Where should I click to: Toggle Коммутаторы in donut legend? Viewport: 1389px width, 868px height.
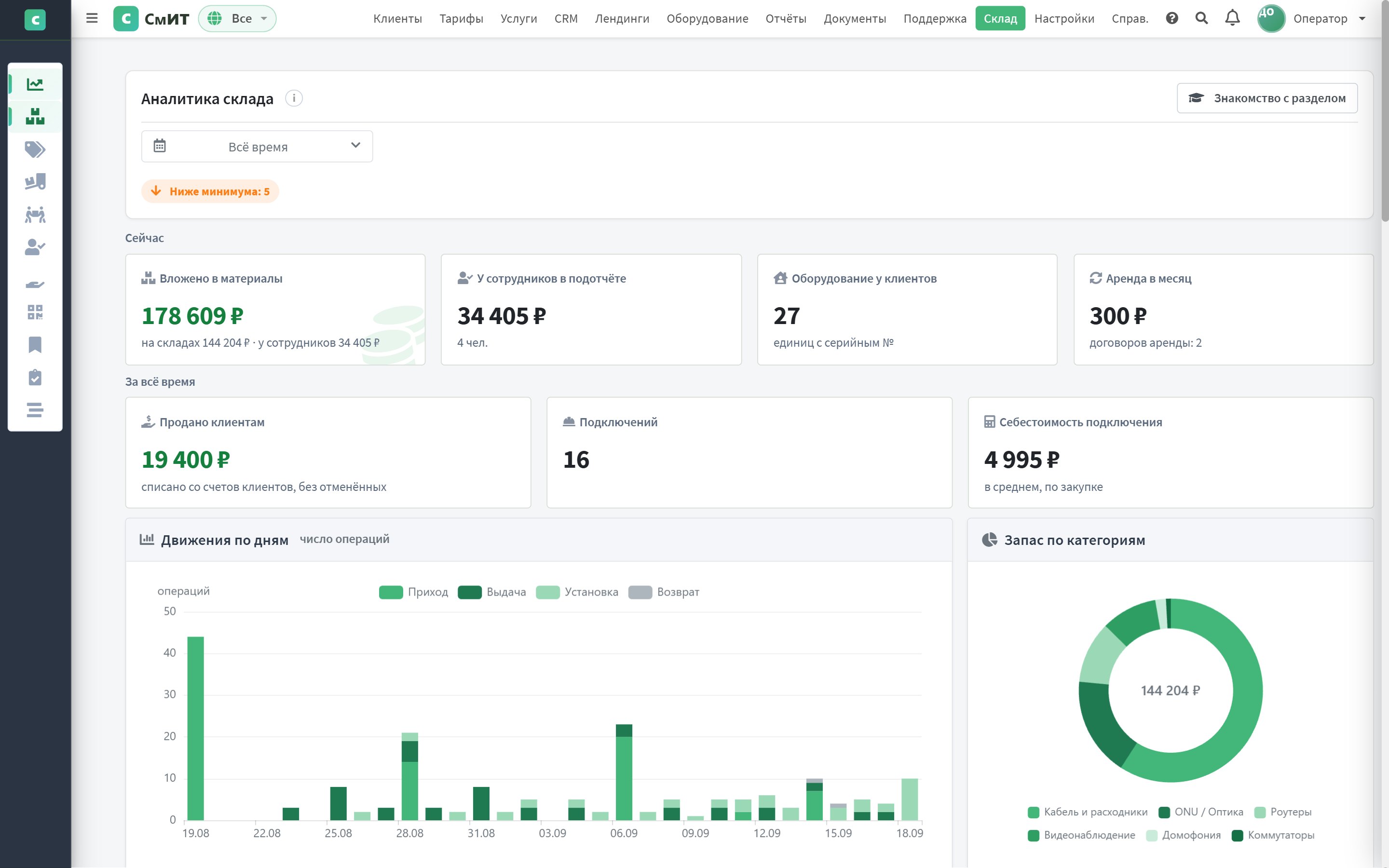[x=1273, y=835]
